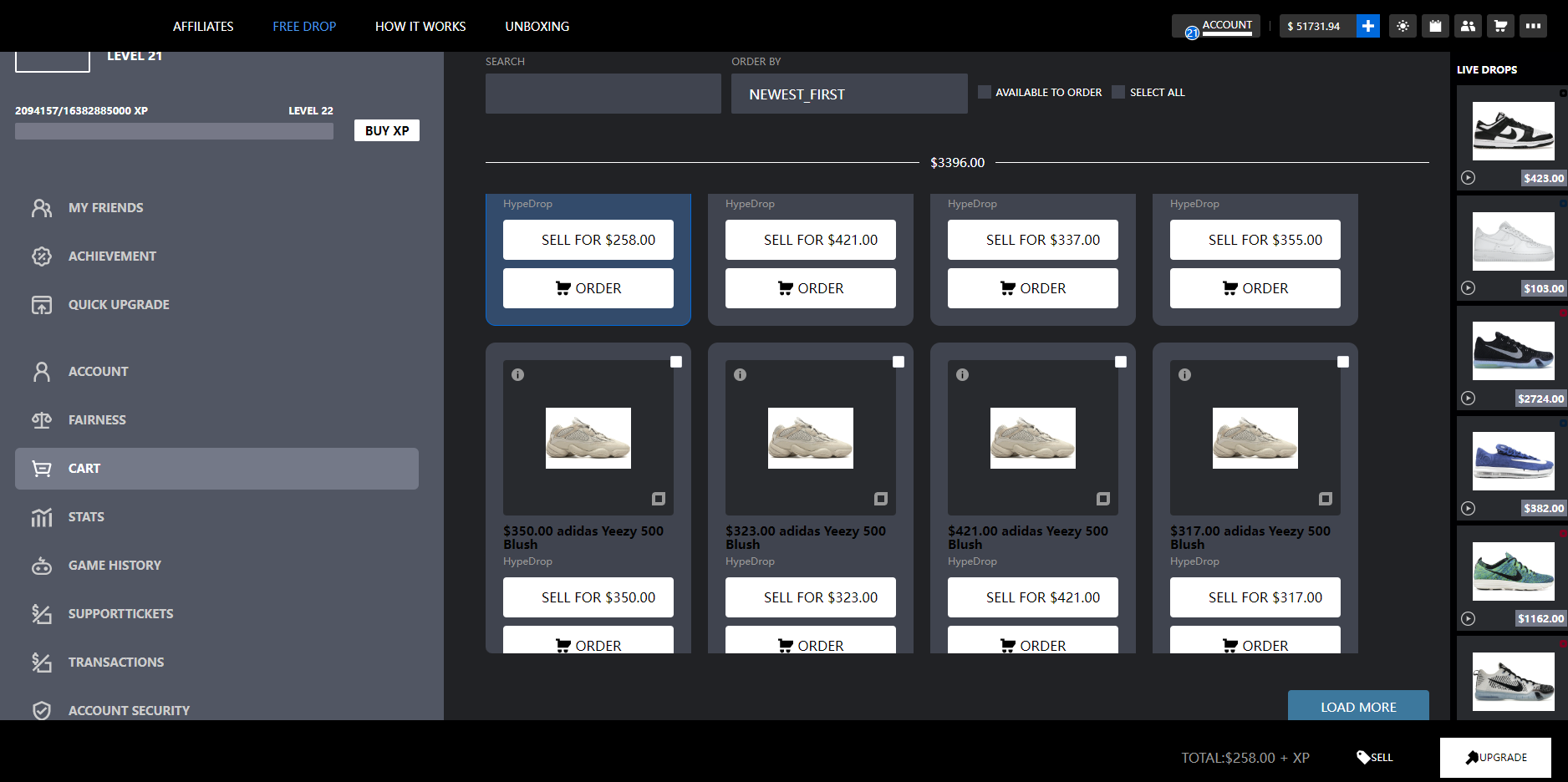Click the Load More button
The width and height of the screenshot is (1568, 782).
coord(1358,706)
